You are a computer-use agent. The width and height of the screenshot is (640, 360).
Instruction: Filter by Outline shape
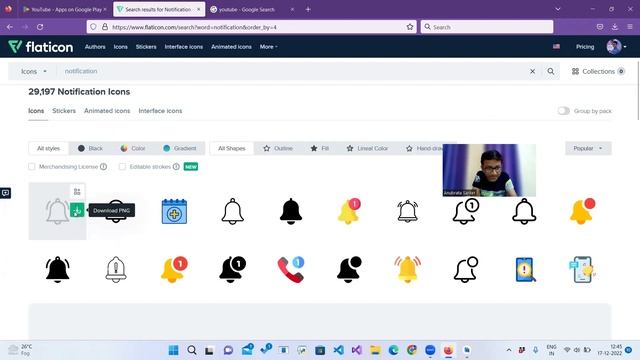click(278, 148)
